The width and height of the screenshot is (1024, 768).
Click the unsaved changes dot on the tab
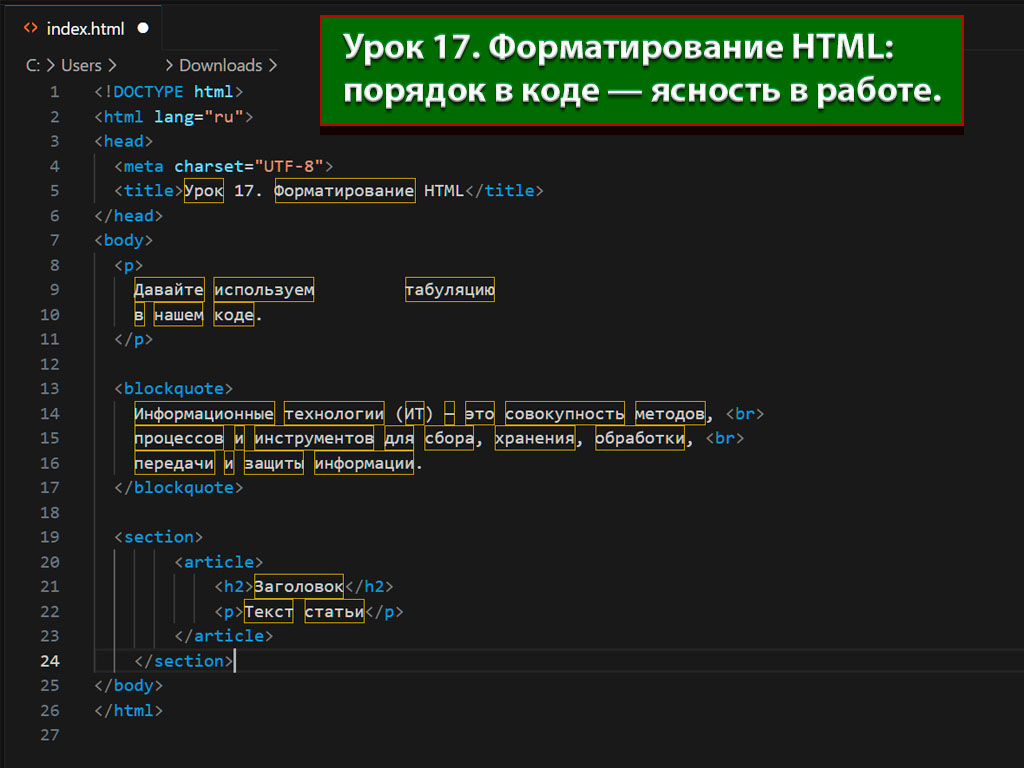[x=142, y=29]
